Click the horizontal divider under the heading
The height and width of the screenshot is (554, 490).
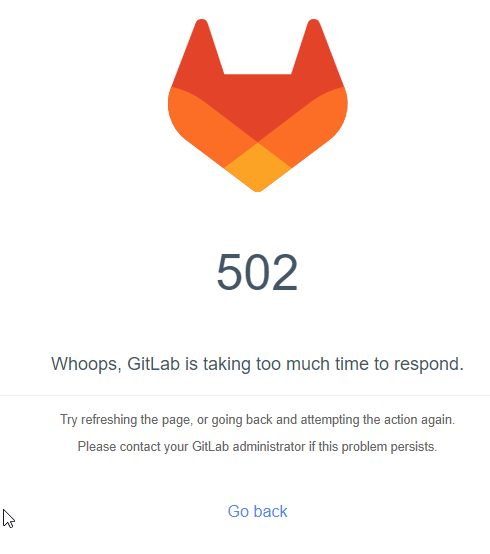click(x=245, y=395)
